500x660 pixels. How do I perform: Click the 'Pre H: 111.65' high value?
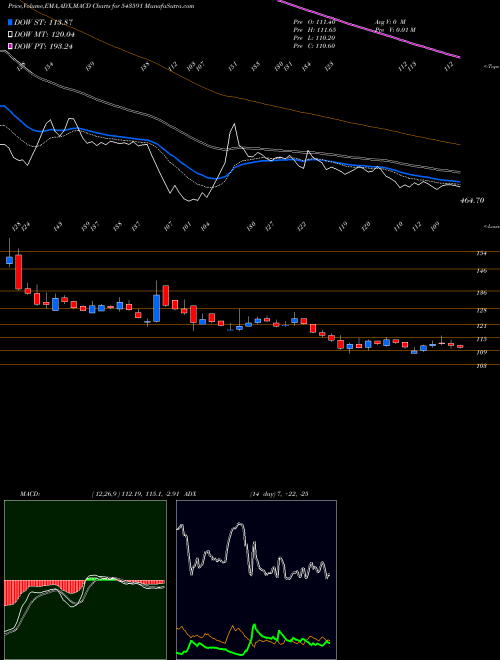pos(314,30)
